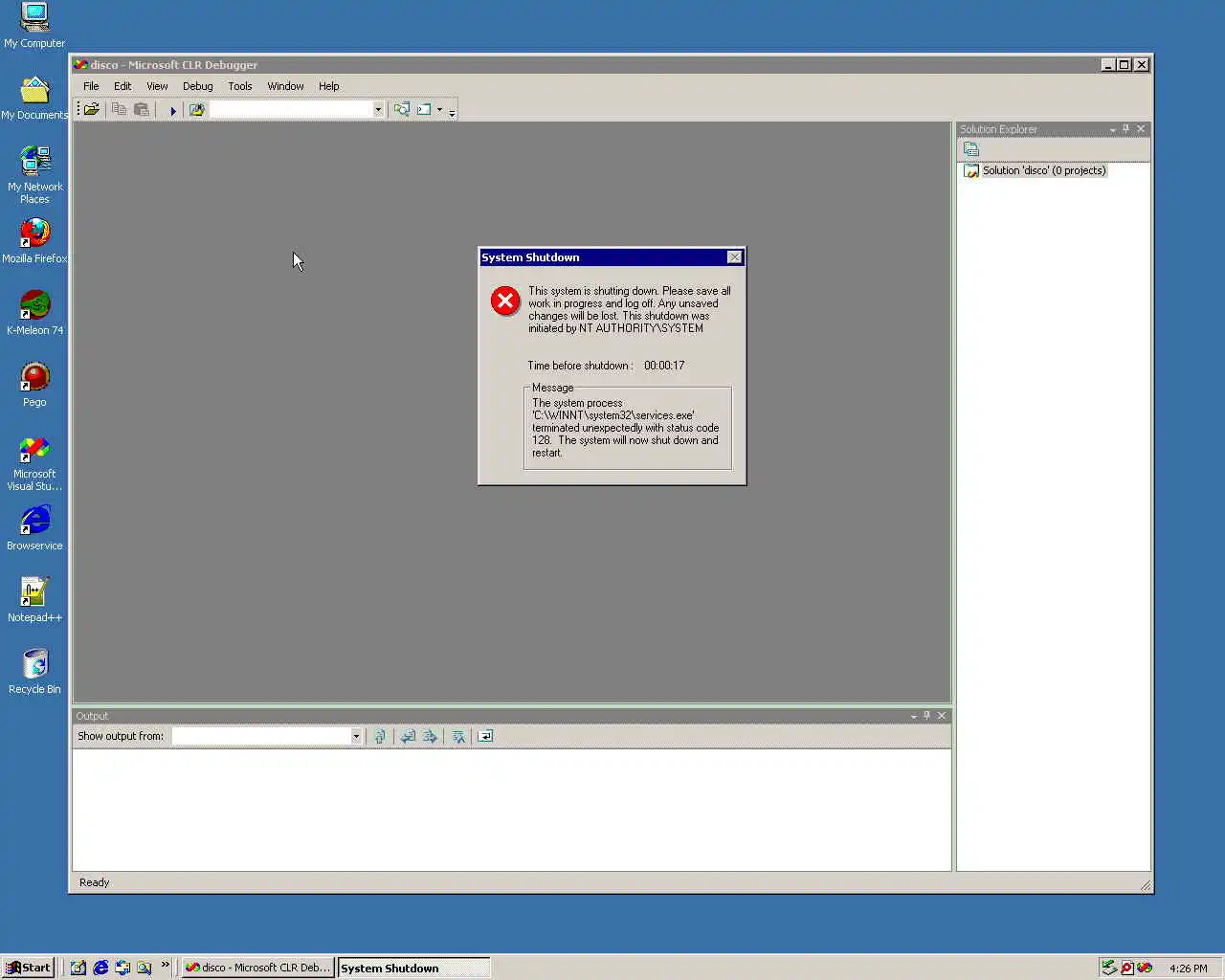Click the Find in Files toolbar icon

[197, 110]
